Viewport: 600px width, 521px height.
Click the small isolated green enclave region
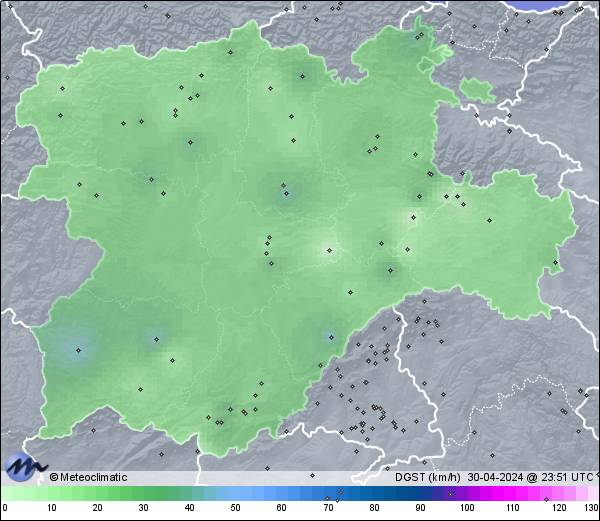pos(477,90)
